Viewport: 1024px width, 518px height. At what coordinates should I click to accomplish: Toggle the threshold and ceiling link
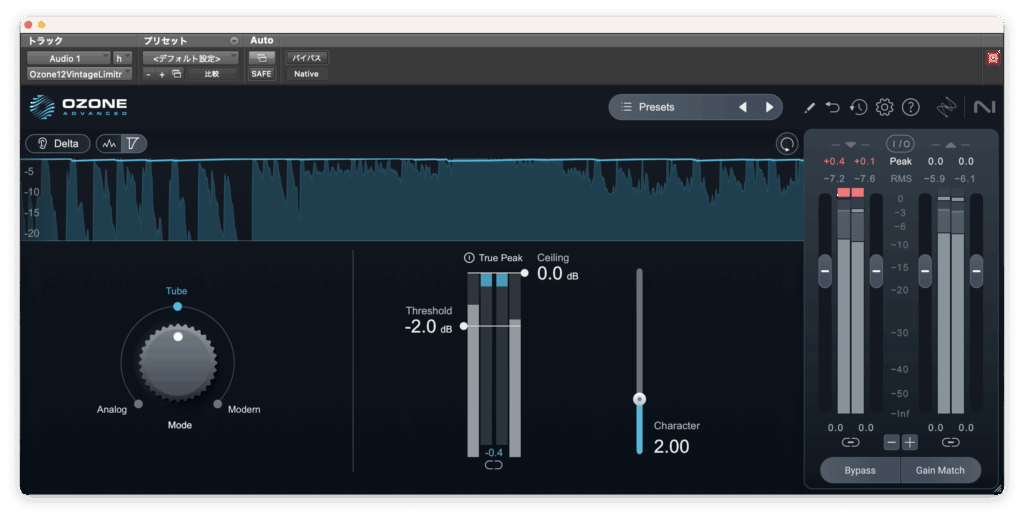pos(493,465)
